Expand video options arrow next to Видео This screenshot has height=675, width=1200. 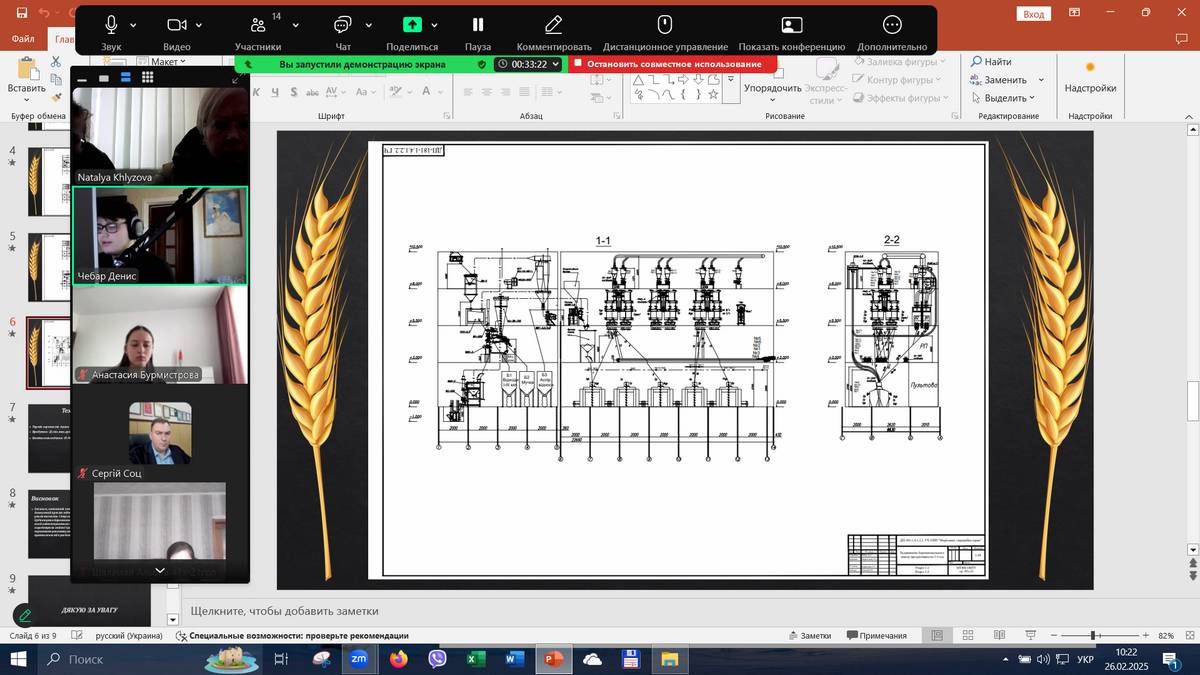pos(200,25)
